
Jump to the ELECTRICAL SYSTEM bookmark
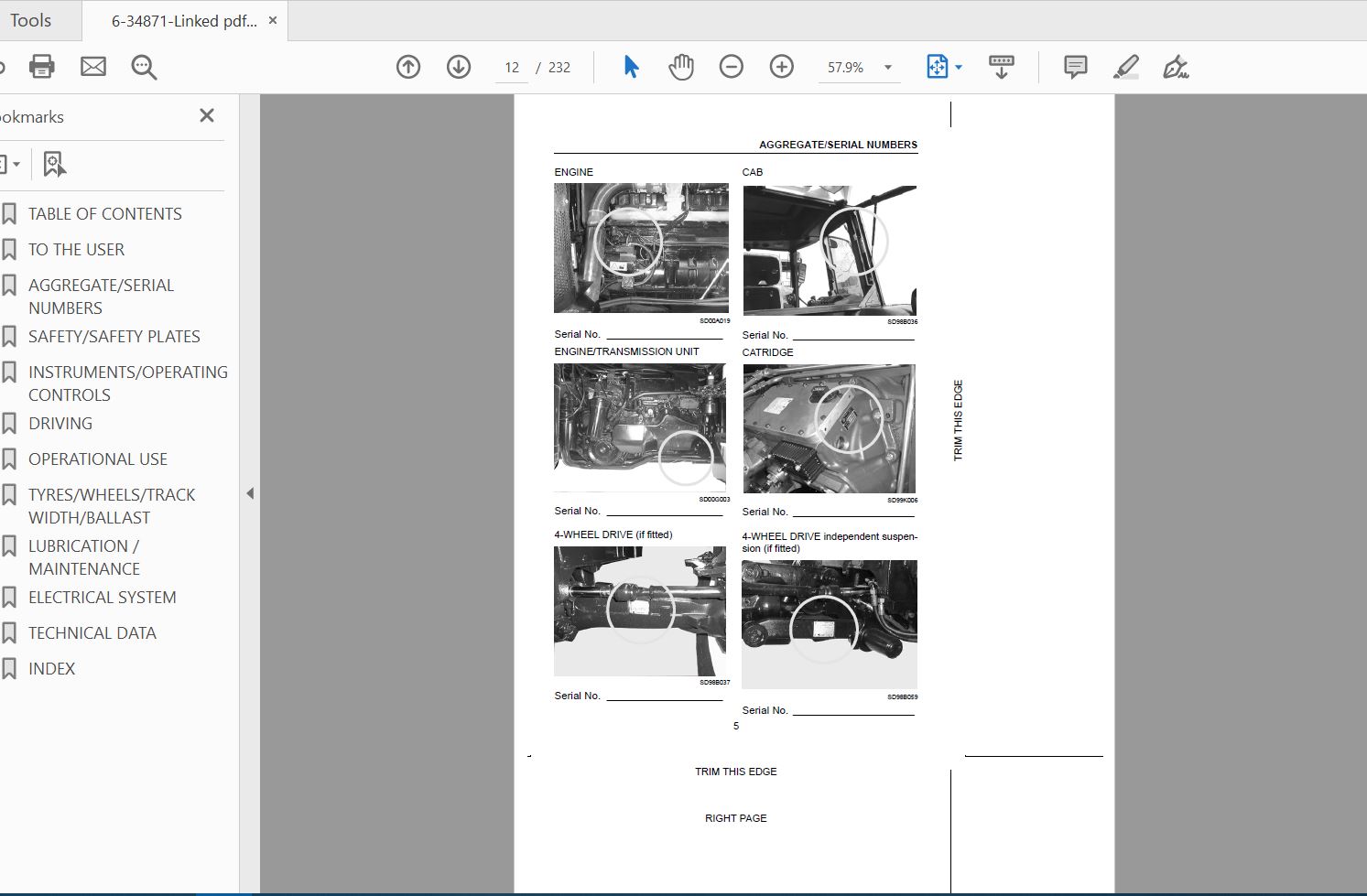coord(102,597)
